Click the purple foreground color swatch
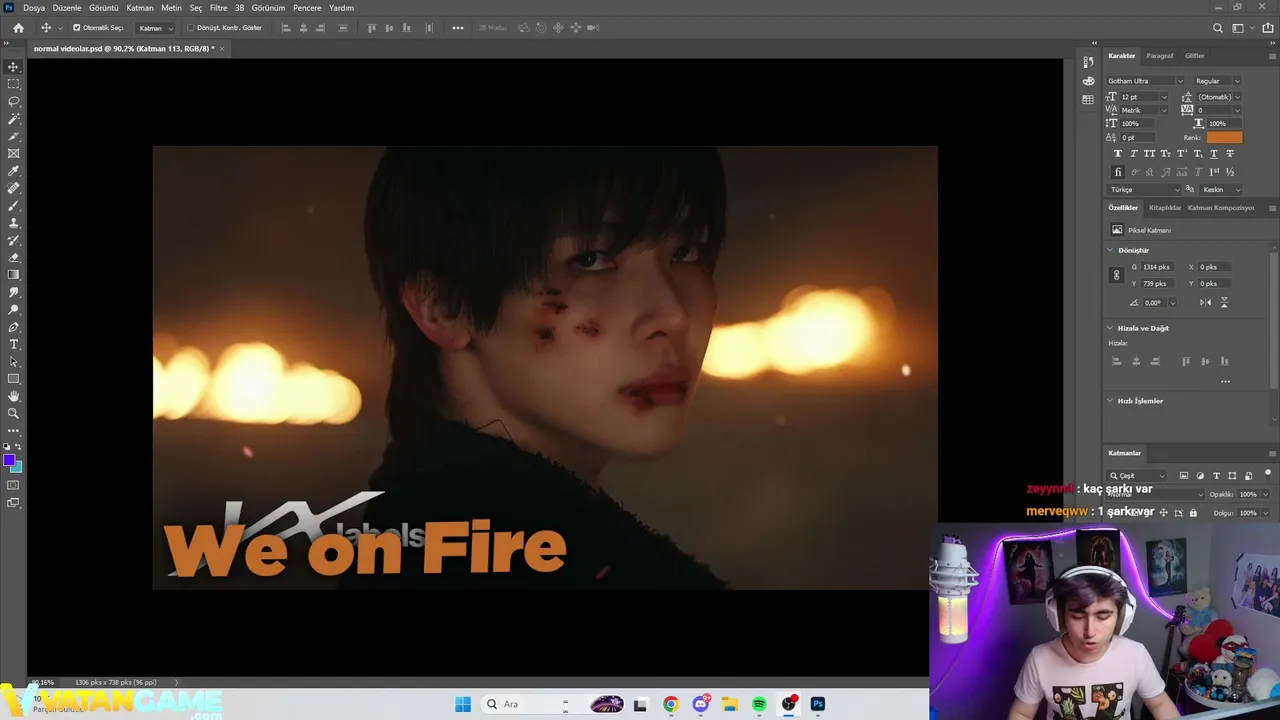The image size is (1280, 720). pos(9,461)
